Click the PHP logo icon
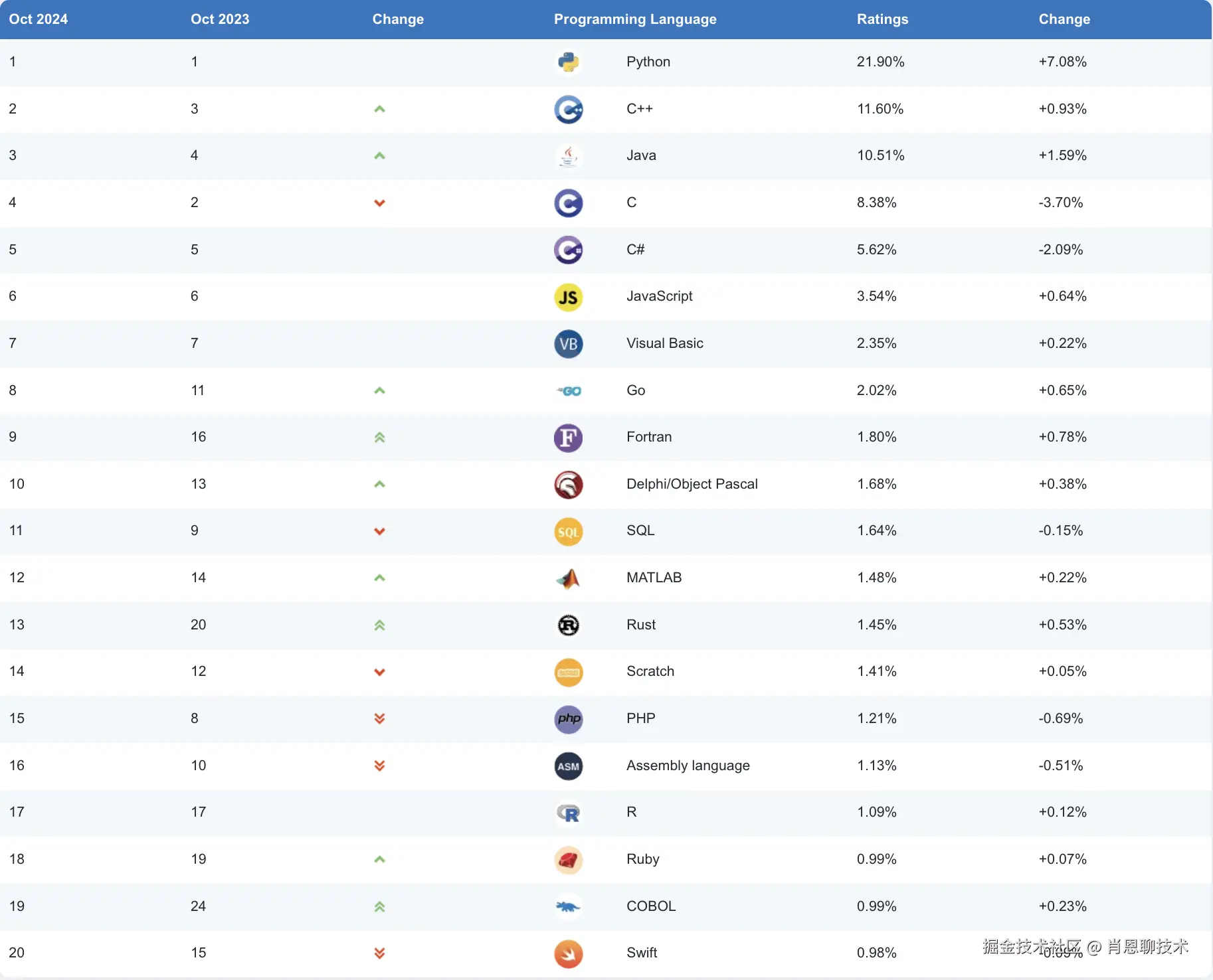 568,719
